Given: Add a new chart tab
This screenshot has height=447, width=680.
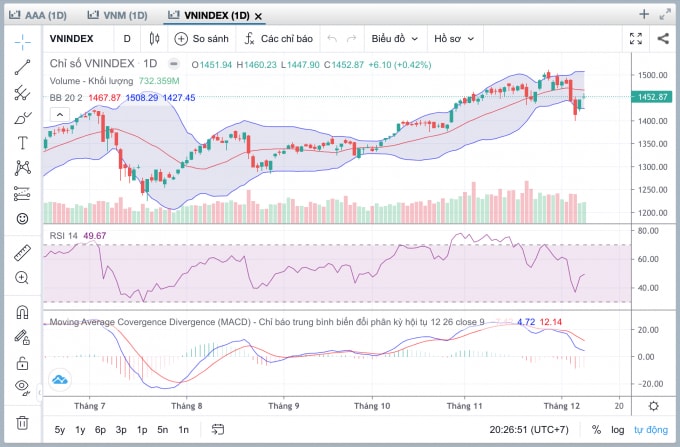Looking at the screenshot, I should pos(644,14).
